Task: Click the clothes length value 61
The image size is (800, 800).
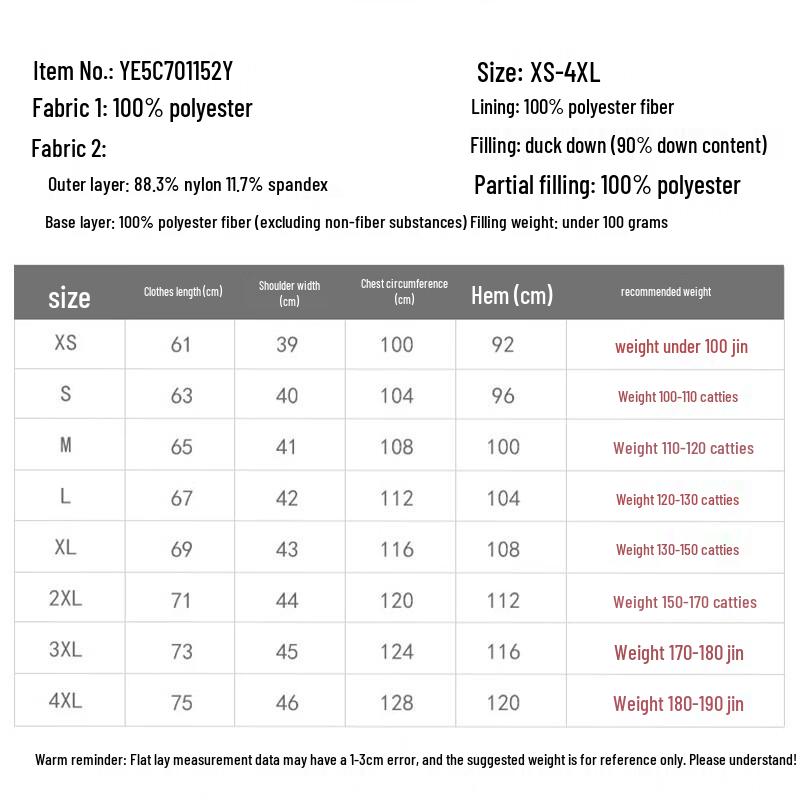Action: [181, 345]
